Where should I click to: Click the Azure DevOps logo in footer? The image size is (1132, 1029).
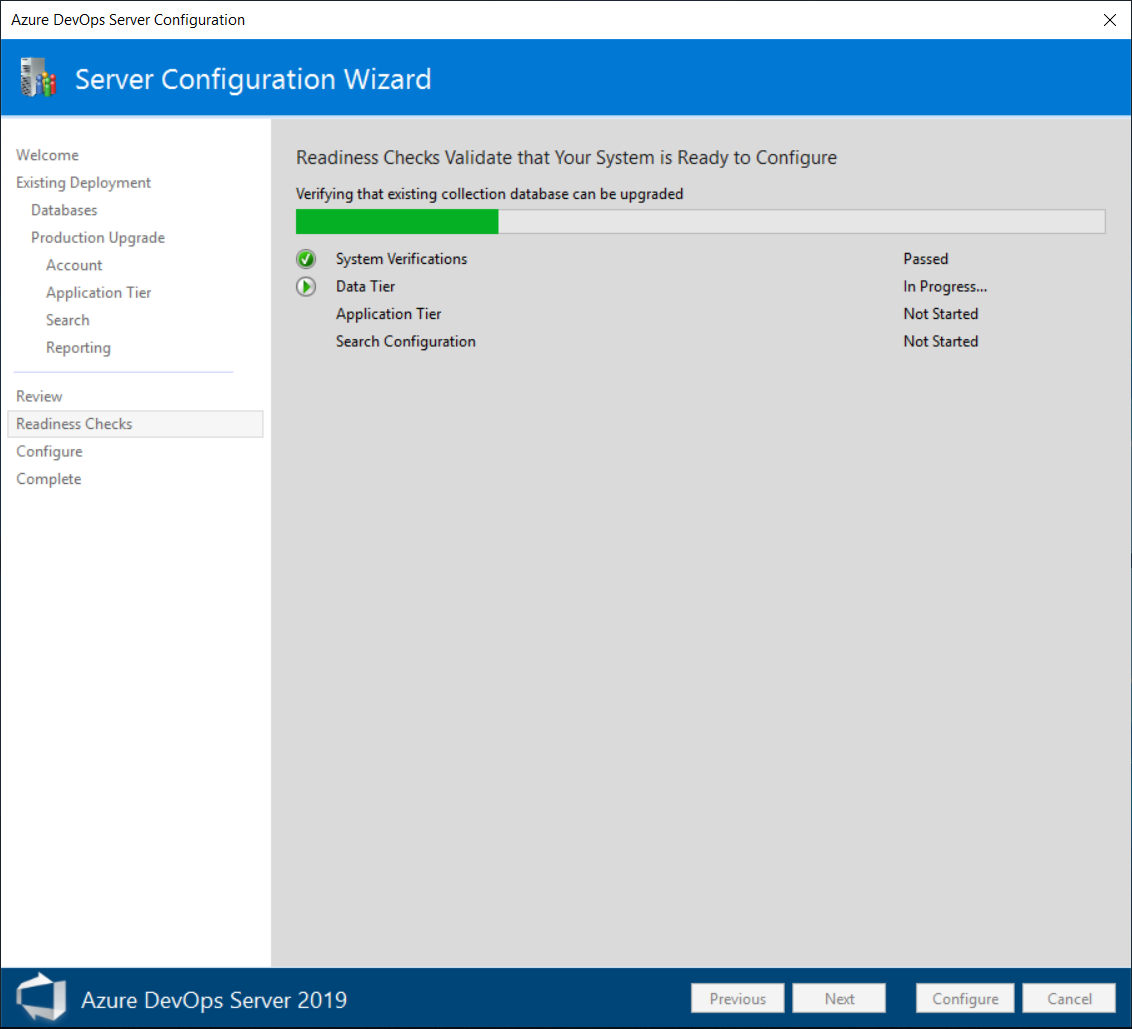pyautogui.click(x=41, y=998)
